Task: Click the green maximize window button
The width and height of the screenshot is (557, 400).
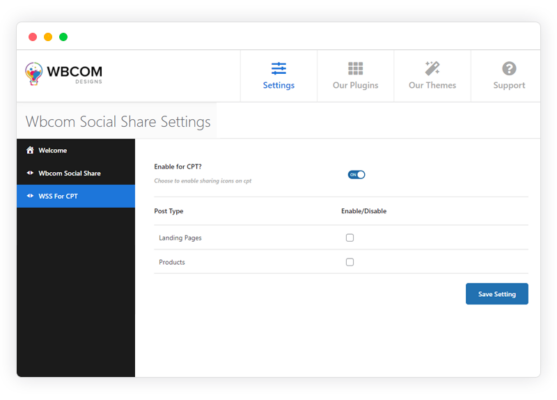Action: 63,37
